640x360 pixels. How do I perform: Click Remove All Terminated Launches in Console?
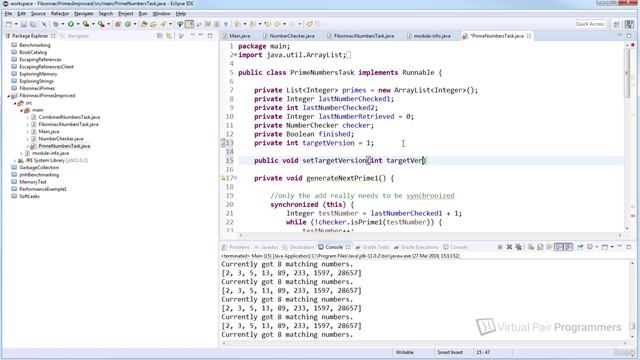(x=519, y=247)
